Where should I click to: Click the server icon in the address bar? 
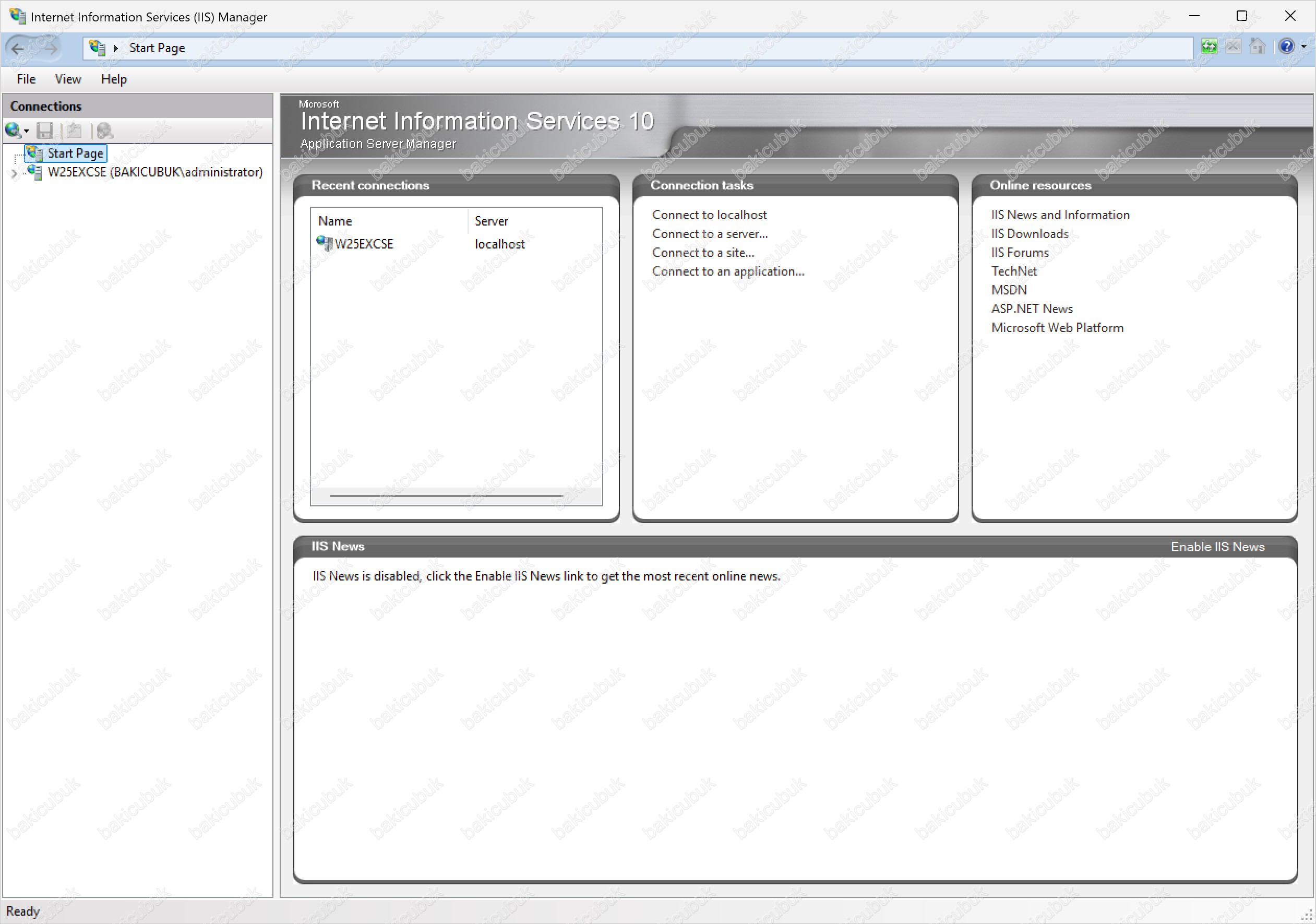tap(97, 48)
